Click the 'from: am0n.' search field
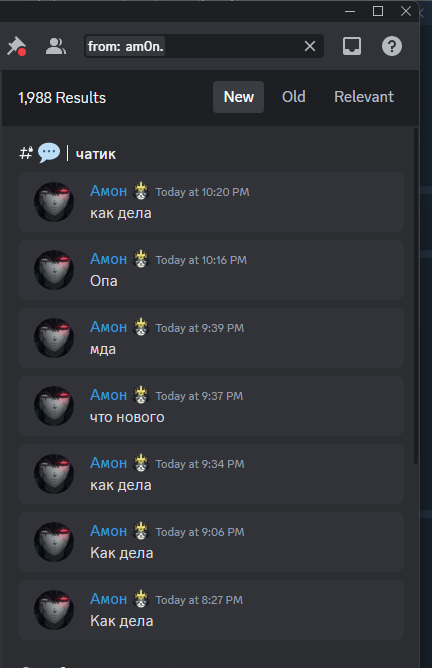Screen dimensions: 432x668 tap(204, 46)
